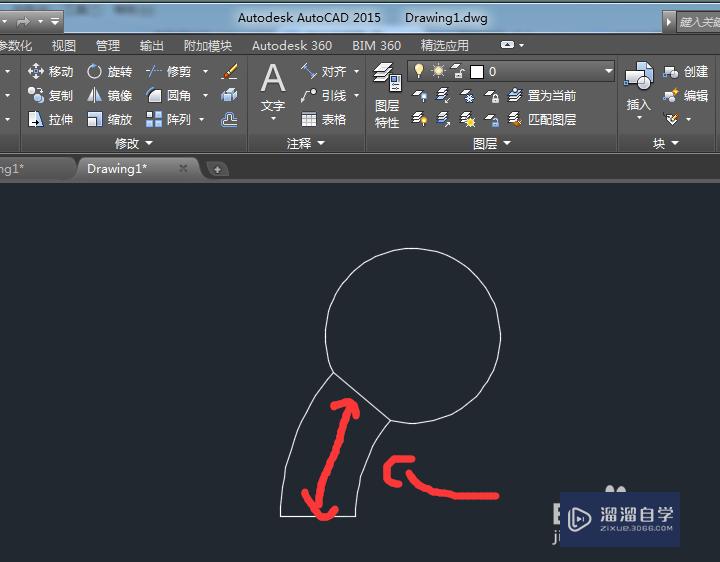Open the Insert (插入) dropdown arrow

click(x=639, y=118)
